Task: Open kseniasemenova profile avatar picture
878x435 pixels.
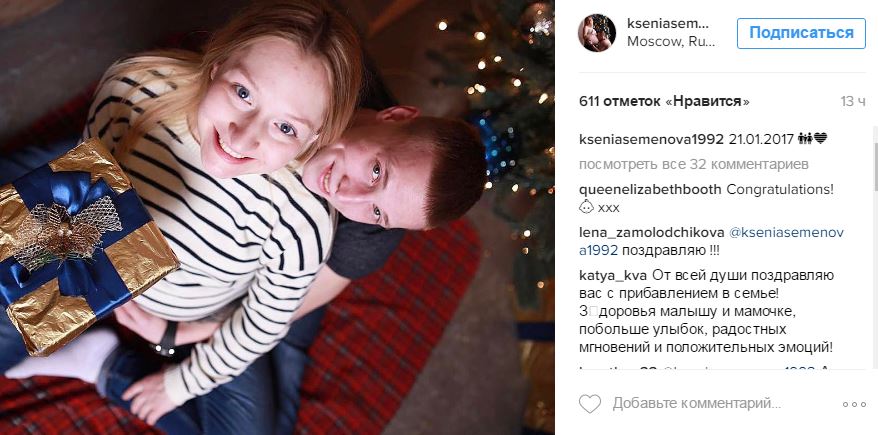Action: click(x=597, y=33)
